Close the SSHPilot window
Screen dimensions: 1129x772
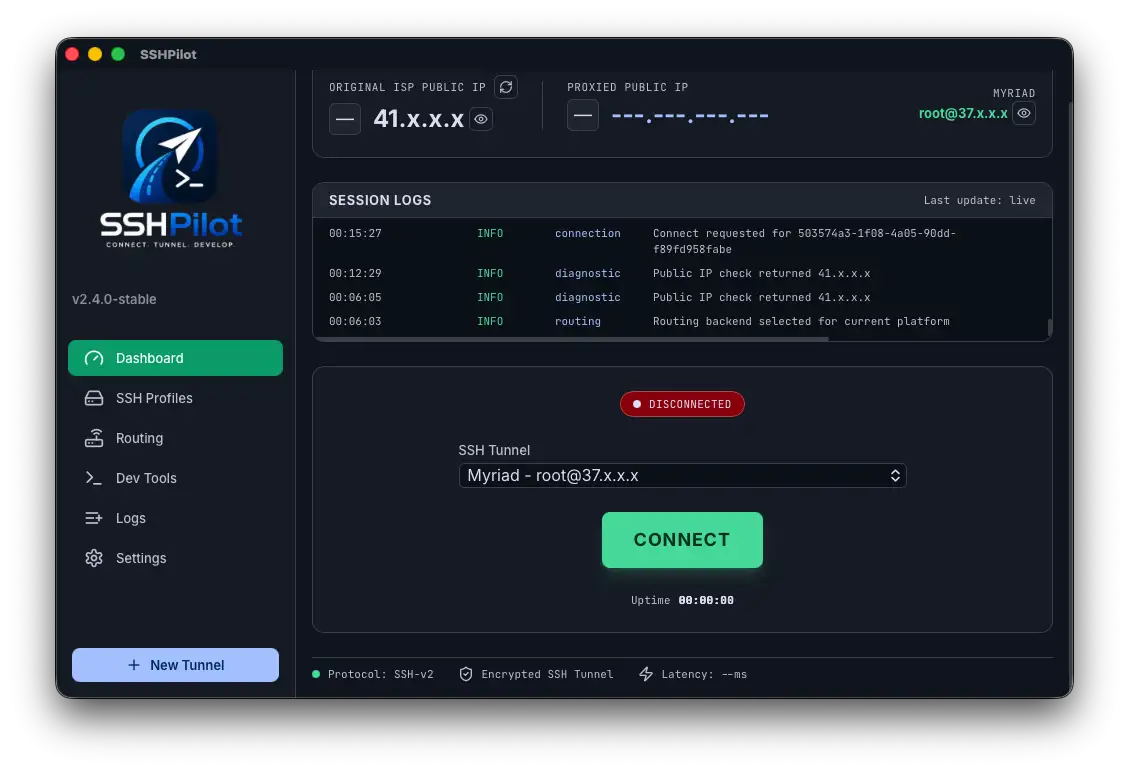pos(72,54)
